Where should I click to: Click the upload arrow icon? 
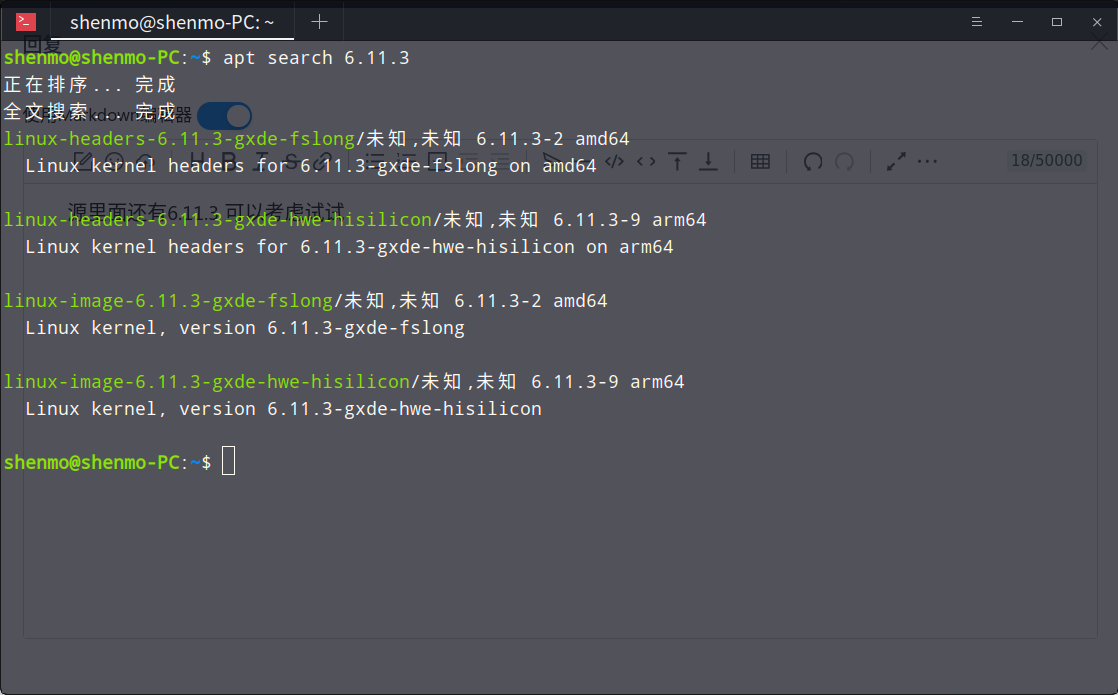click(677, 161)
